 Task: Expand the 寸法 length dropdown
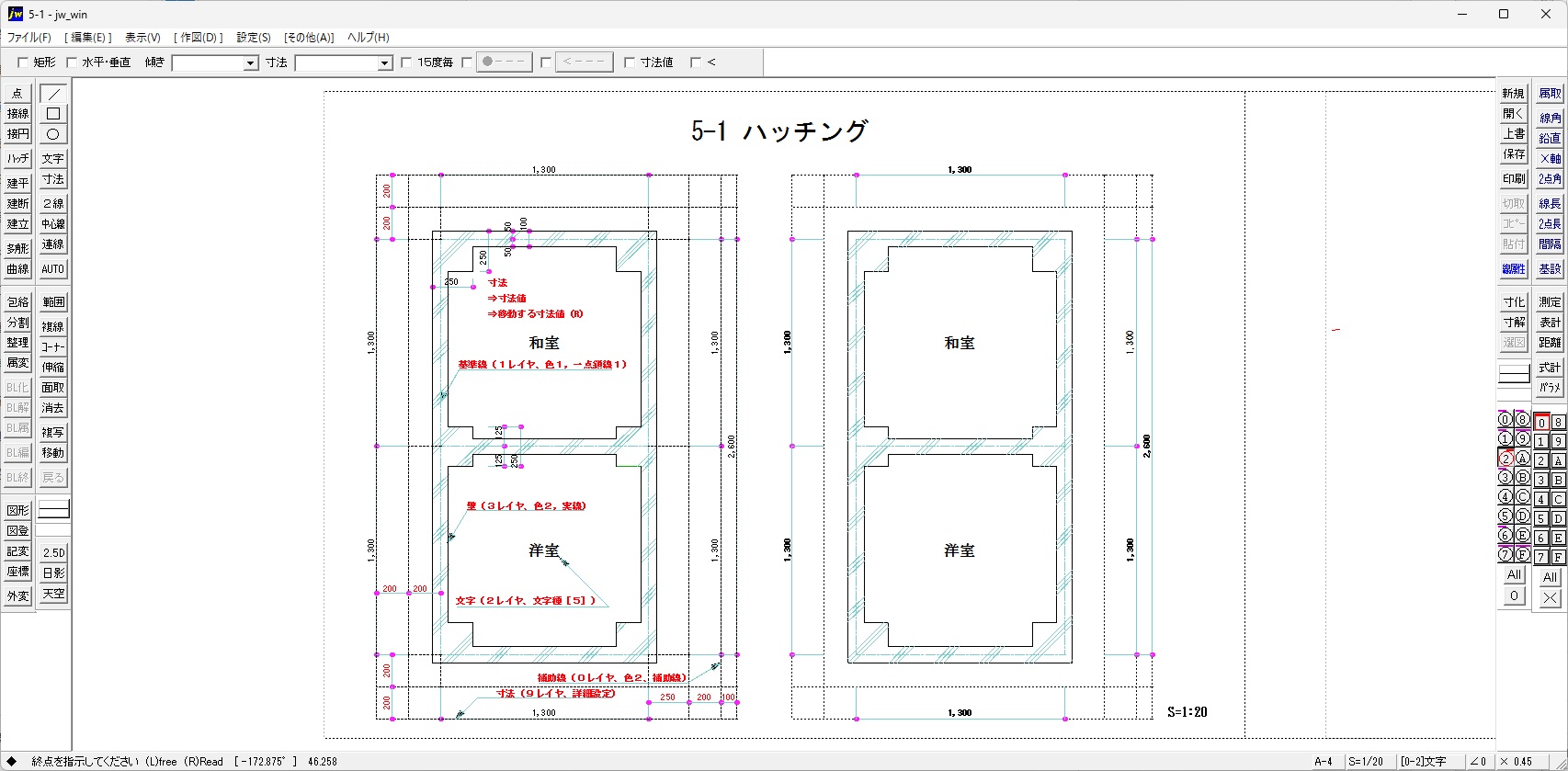pyautogui.click(x=385, y=63)
